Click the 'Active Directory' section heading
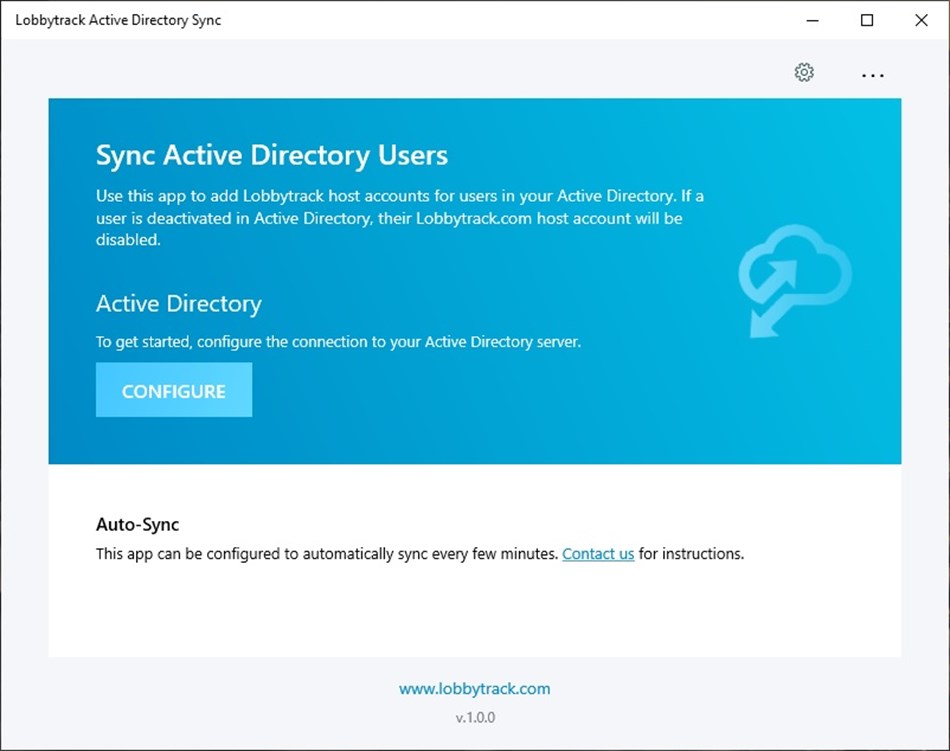950x751 pixels. click(x=179, y=303)
